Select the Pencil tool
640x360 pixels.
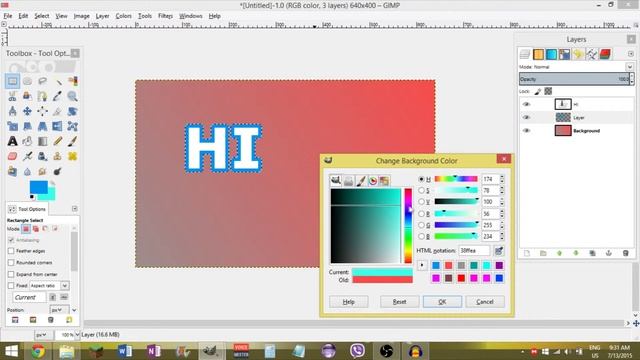(x=58, y=141)
